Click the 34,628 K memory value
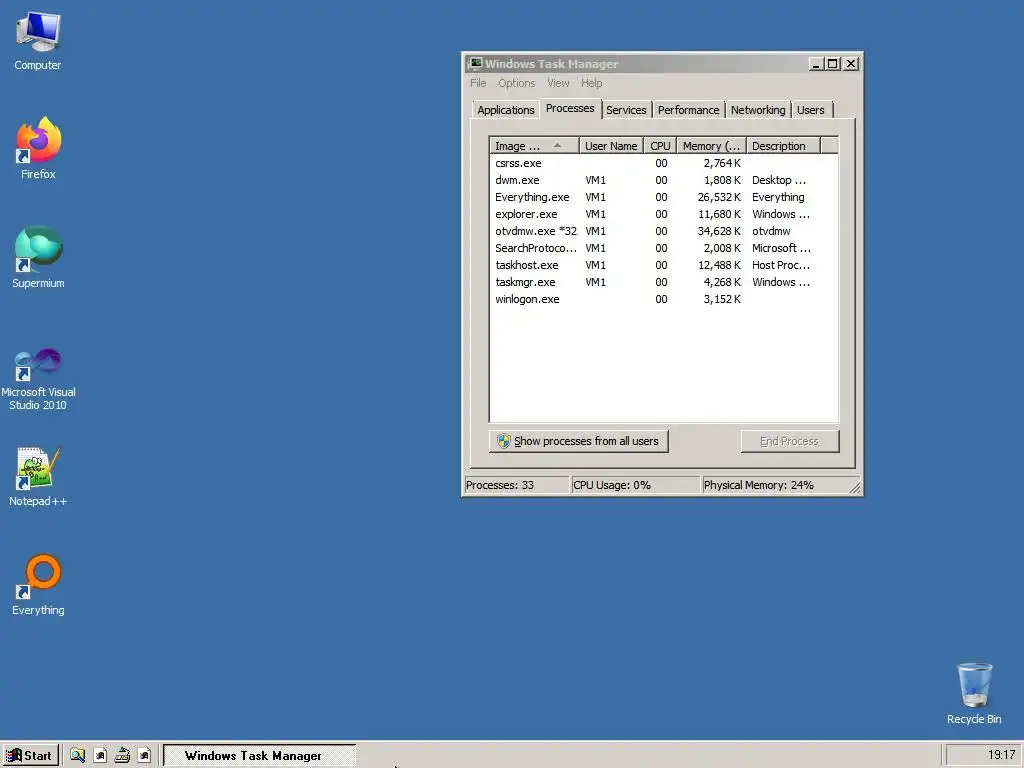 pos(719,231)
